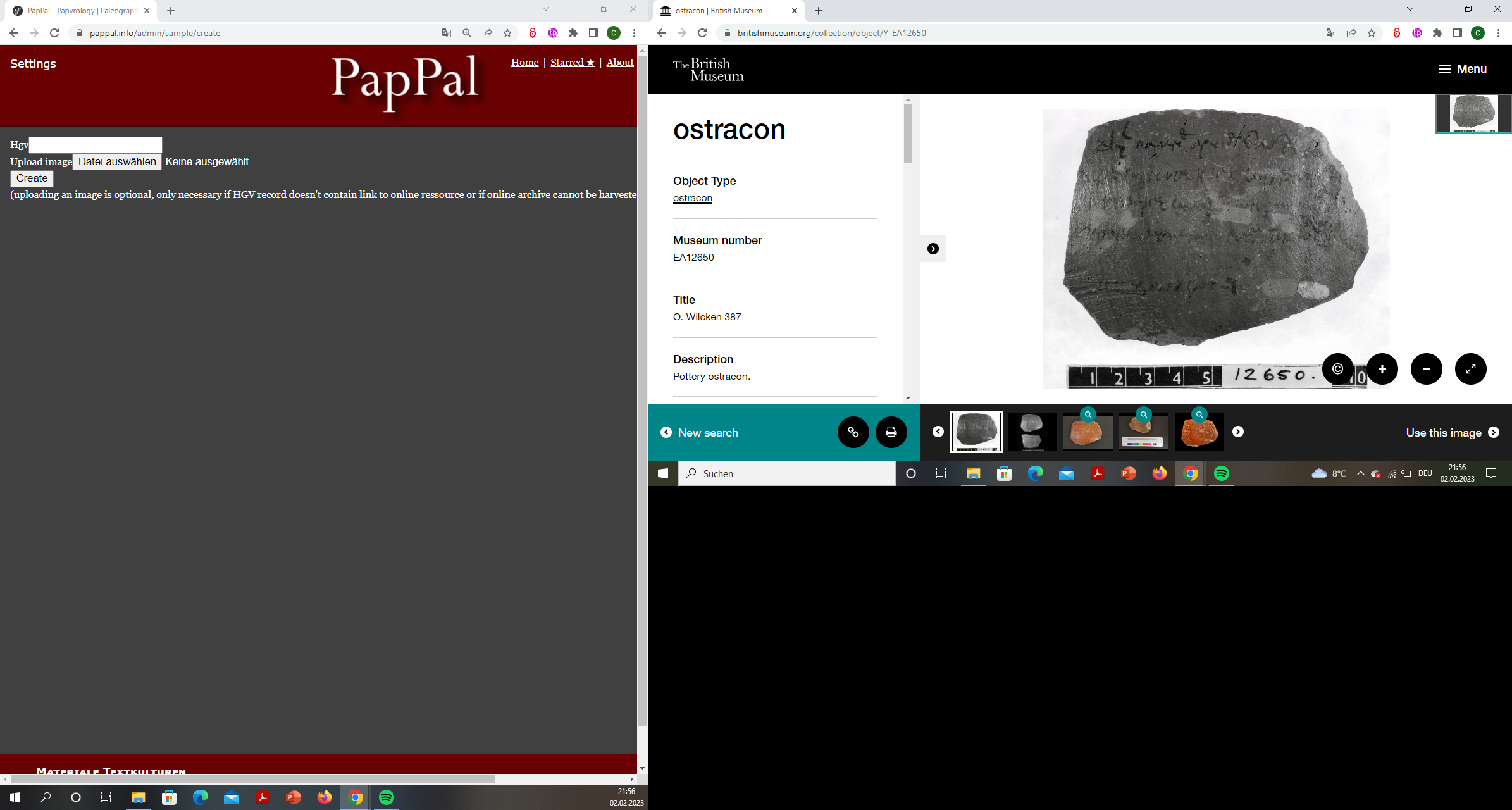
Task: Go to previous thumbnails in the image carousel
Action: click(938, 432)
